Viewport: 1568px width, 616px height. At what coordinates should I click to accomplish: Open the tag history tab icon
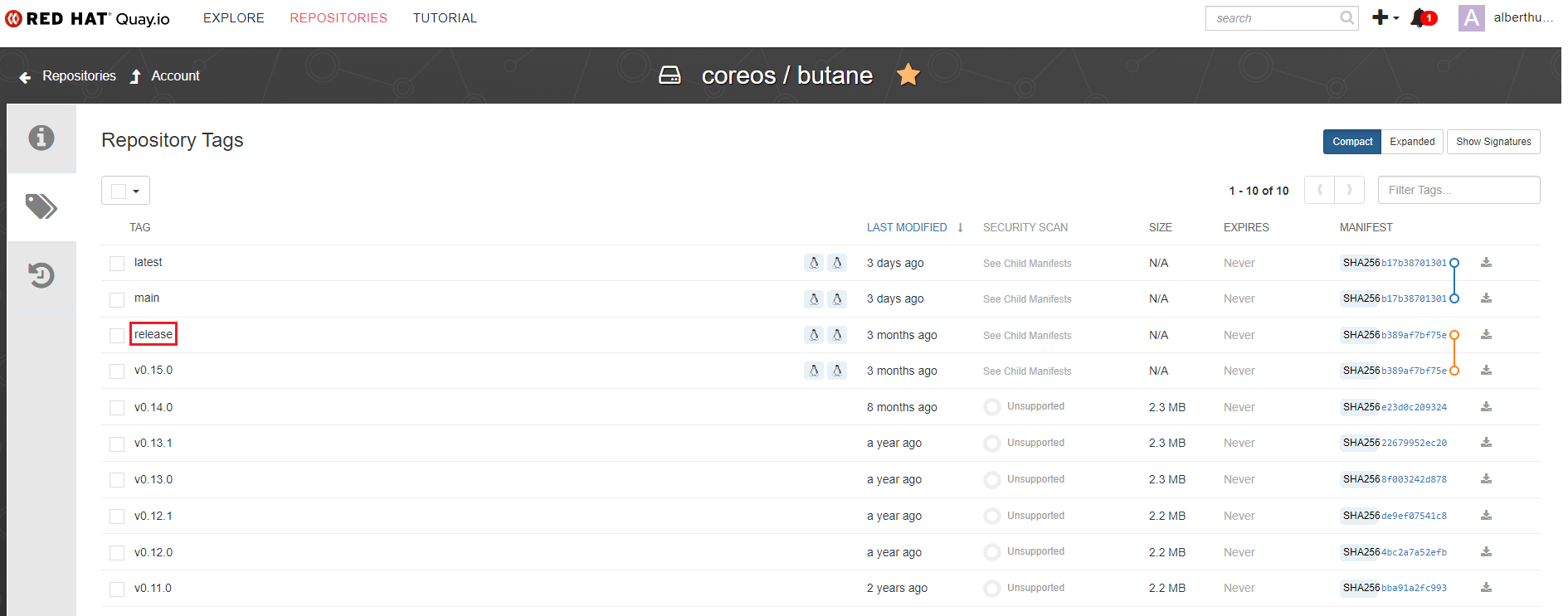pyautogui.click(x=41, y=275)
